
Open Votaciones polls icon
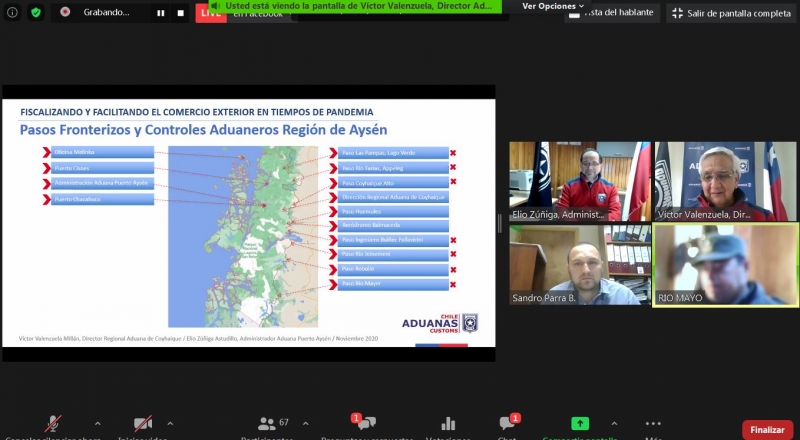pyautogui.click(x=448, y=424)
